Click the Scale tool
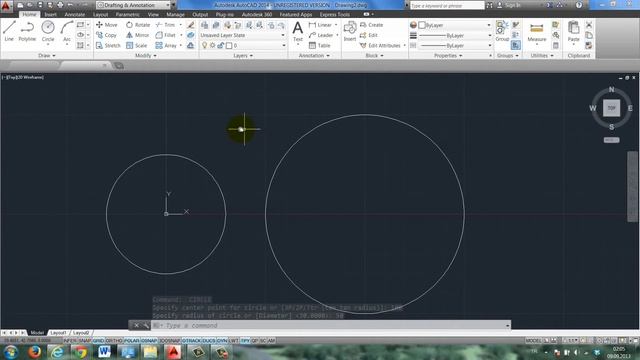Viewport: 640px width, 360px height. (x=137, y=45)
